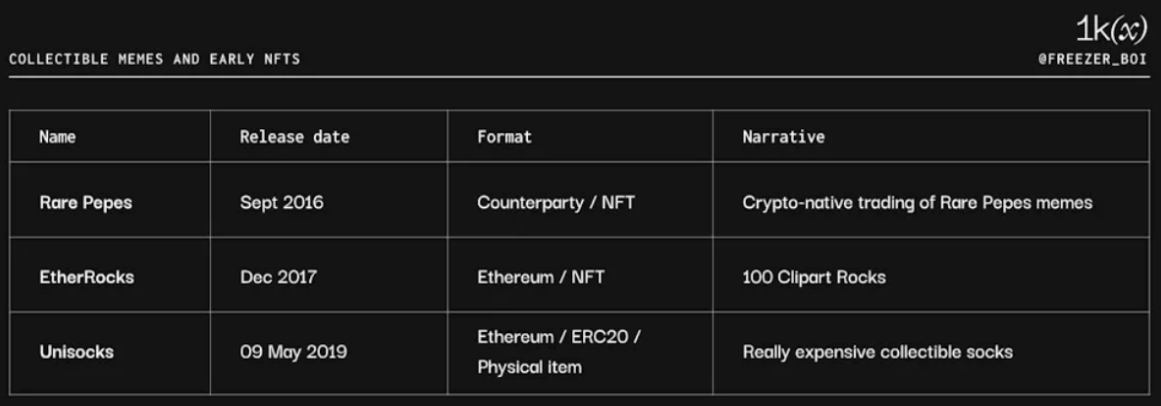The height and width of the screenshot is (406, 1161).
Task: Open the @FREEZER_BOI handle
Action: [x=1093, y=59]
